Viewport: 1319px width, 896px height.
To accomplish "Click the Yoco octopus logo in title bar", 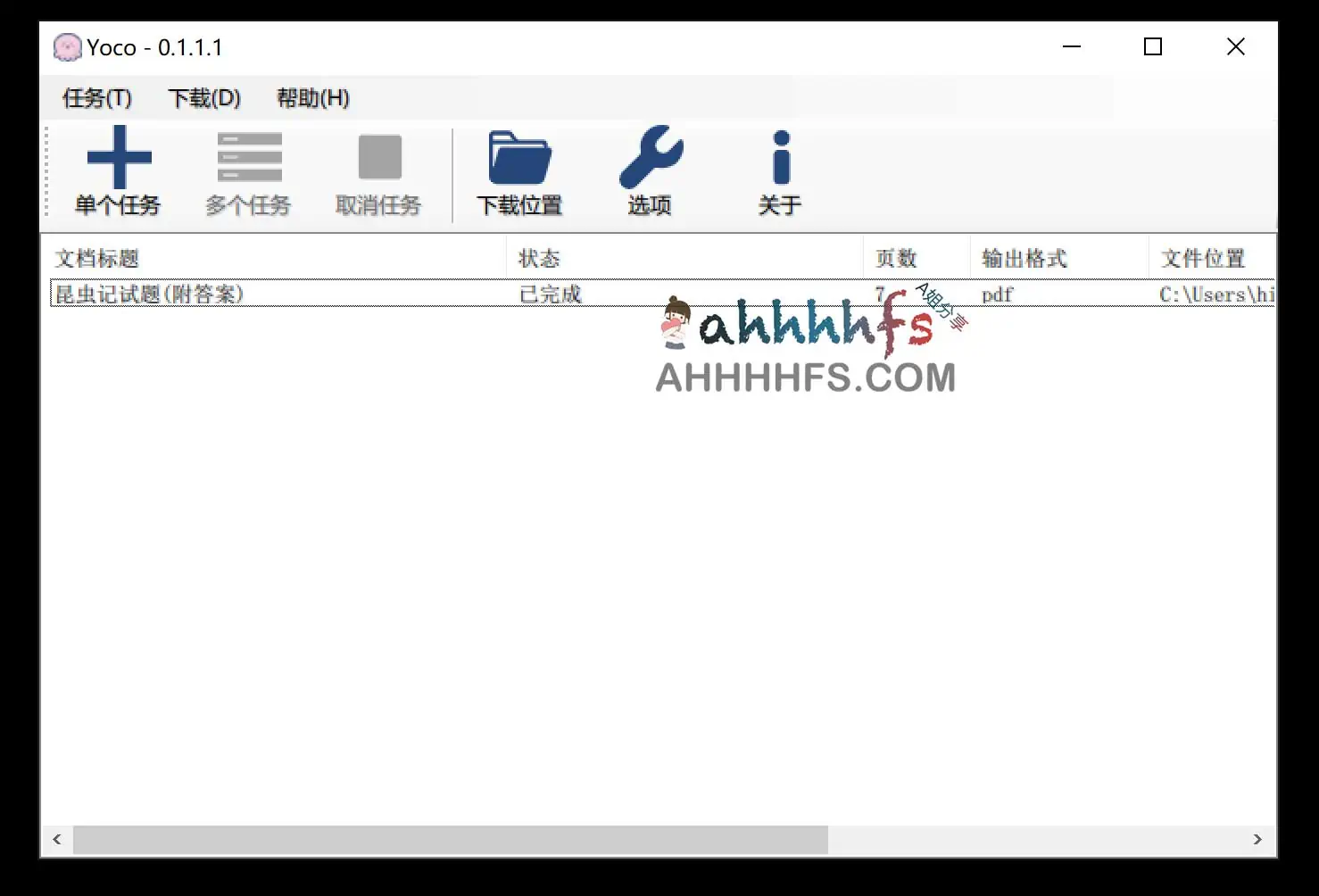I will (66, 46).
